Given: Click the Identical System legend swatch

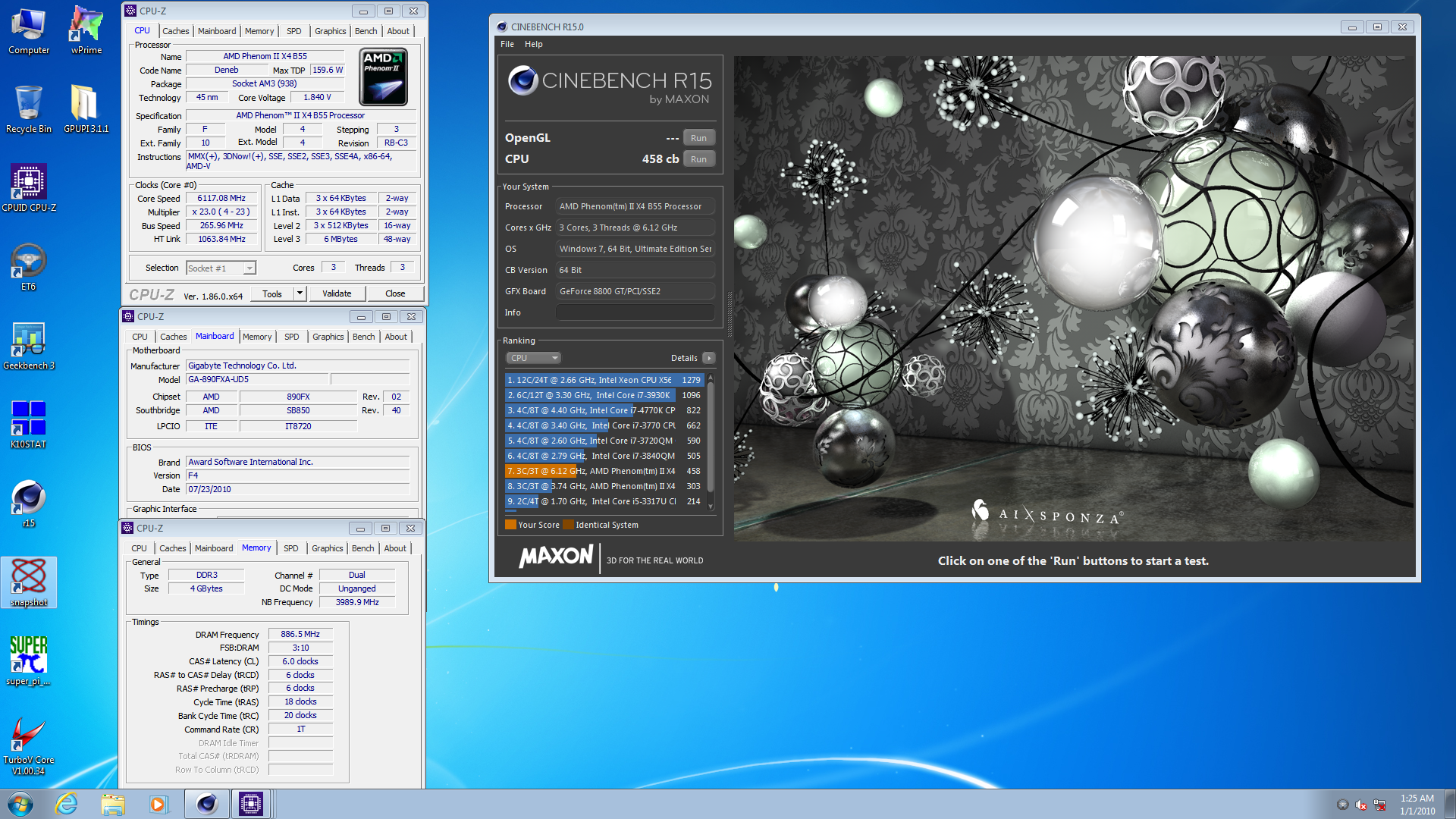Looking at the screenshot, I should point(568,525).
